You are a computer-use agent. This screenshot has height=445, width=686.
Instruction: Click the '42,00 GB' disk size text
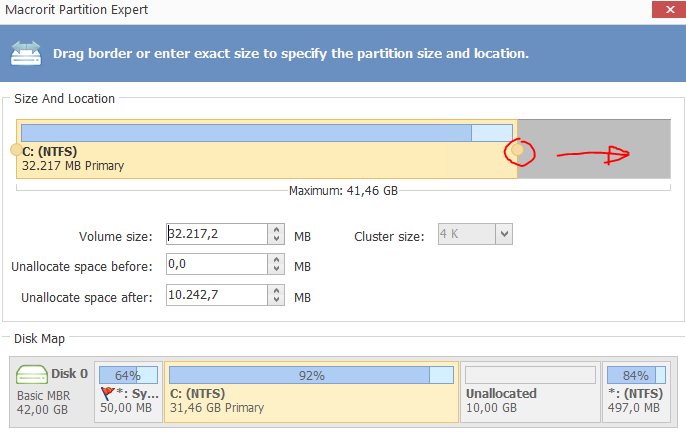click(42, 410)
